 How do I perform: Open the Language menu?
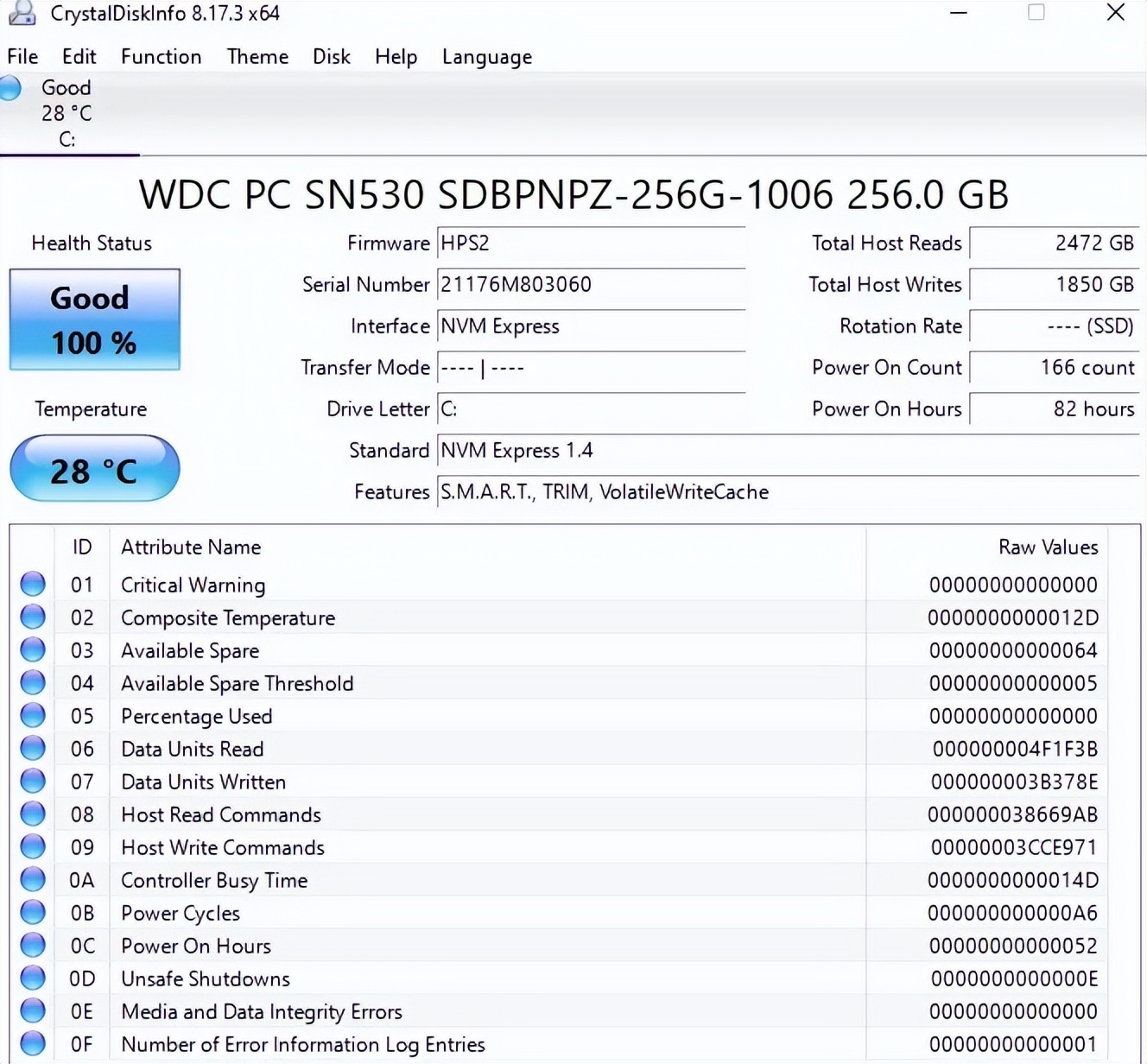coord(486,56)
